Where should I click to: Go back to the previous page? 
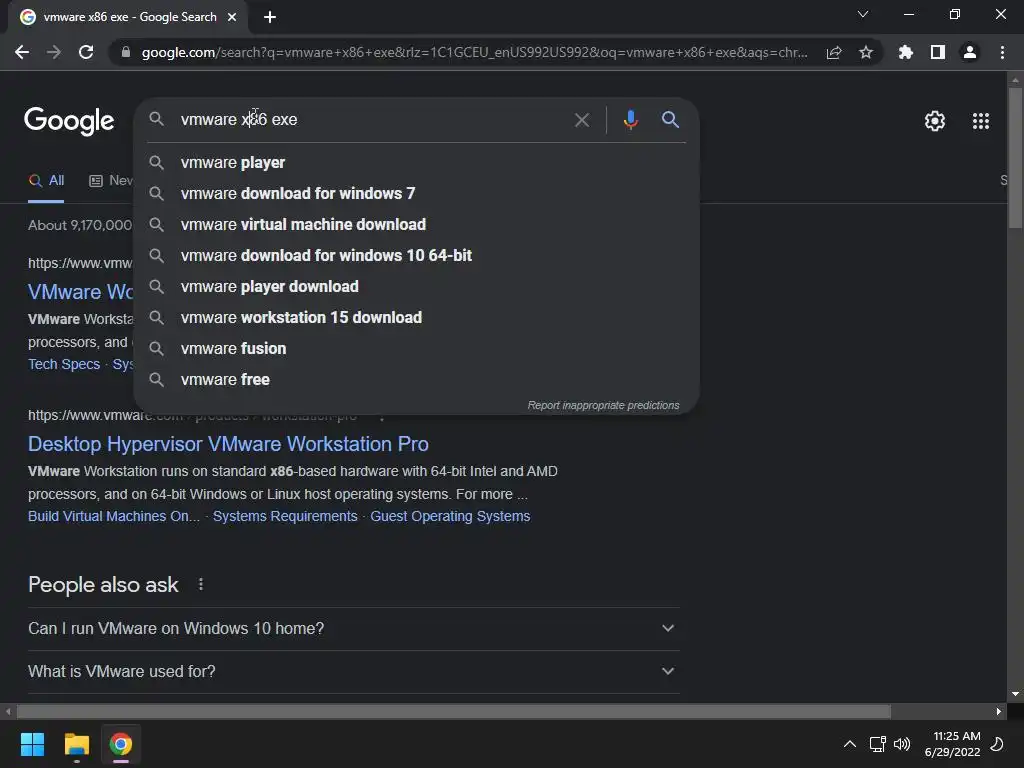22,52
